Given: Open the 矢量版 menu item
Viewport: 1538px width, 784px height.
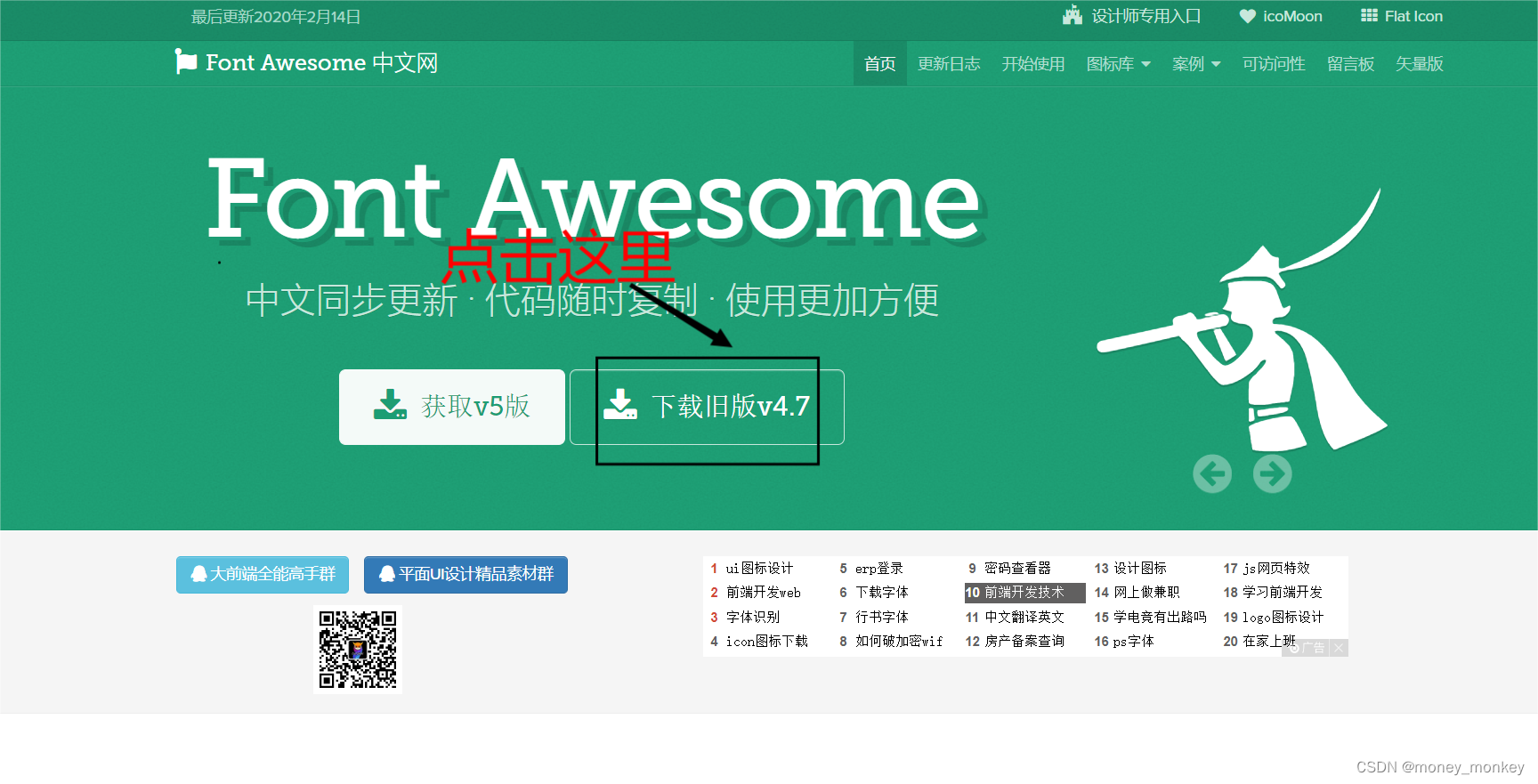Looking at the screenshot, I should 1420,64.
